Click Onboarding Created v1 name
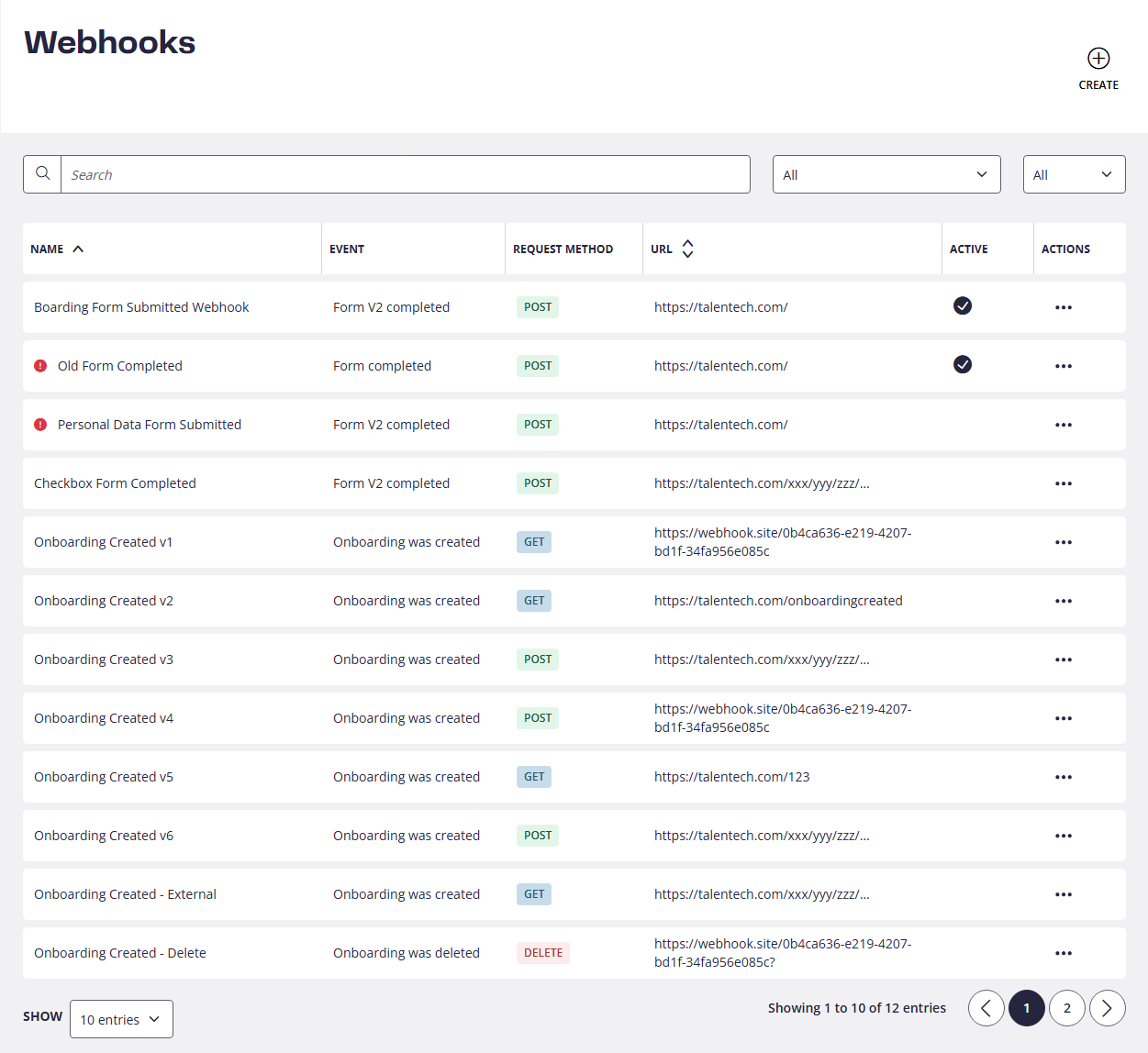This screenshot has height=1053, width=1148. 104,542
